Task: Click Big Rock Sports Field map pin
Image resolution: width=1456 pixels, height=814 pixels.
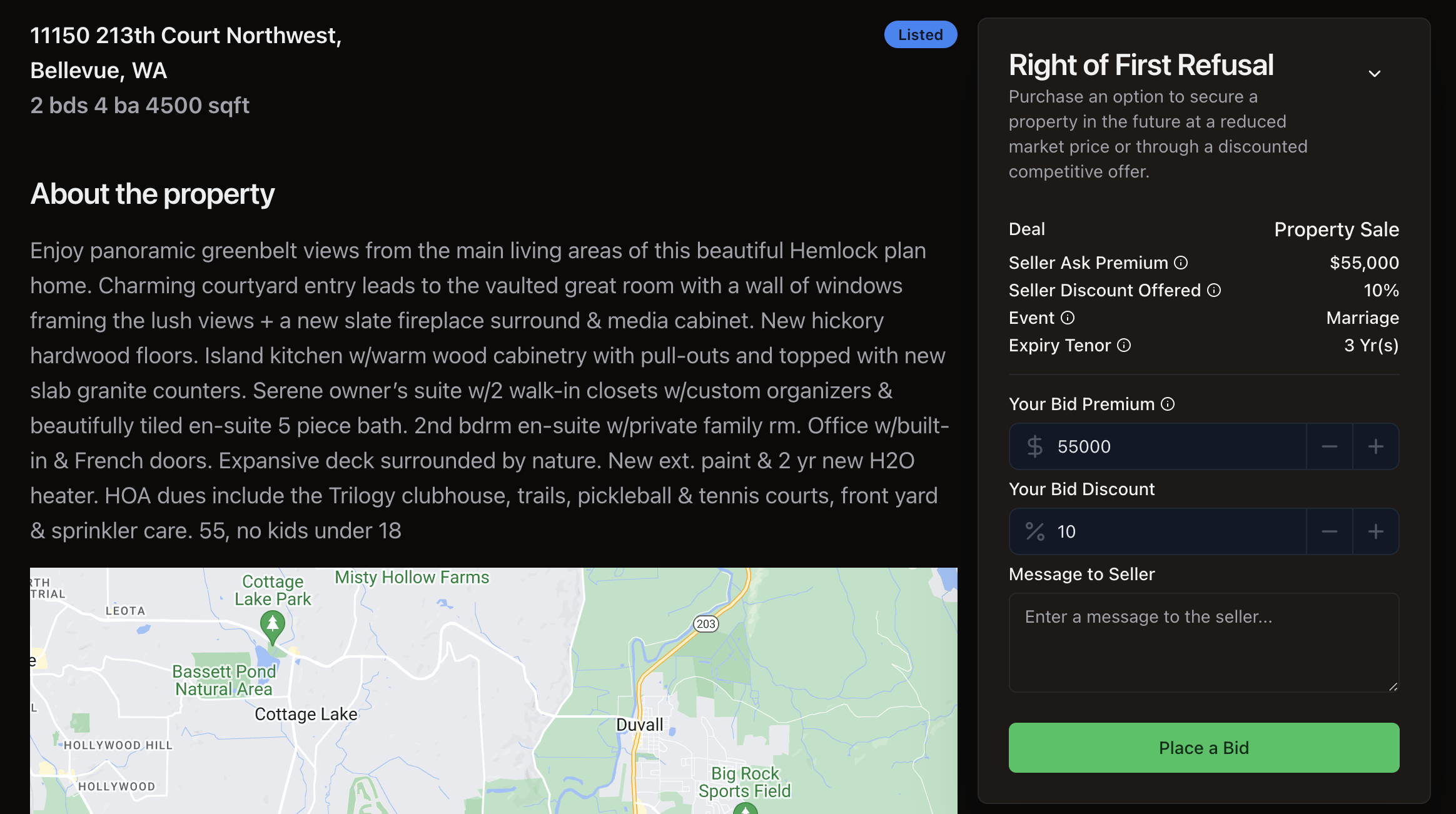Action: point(746,809)
